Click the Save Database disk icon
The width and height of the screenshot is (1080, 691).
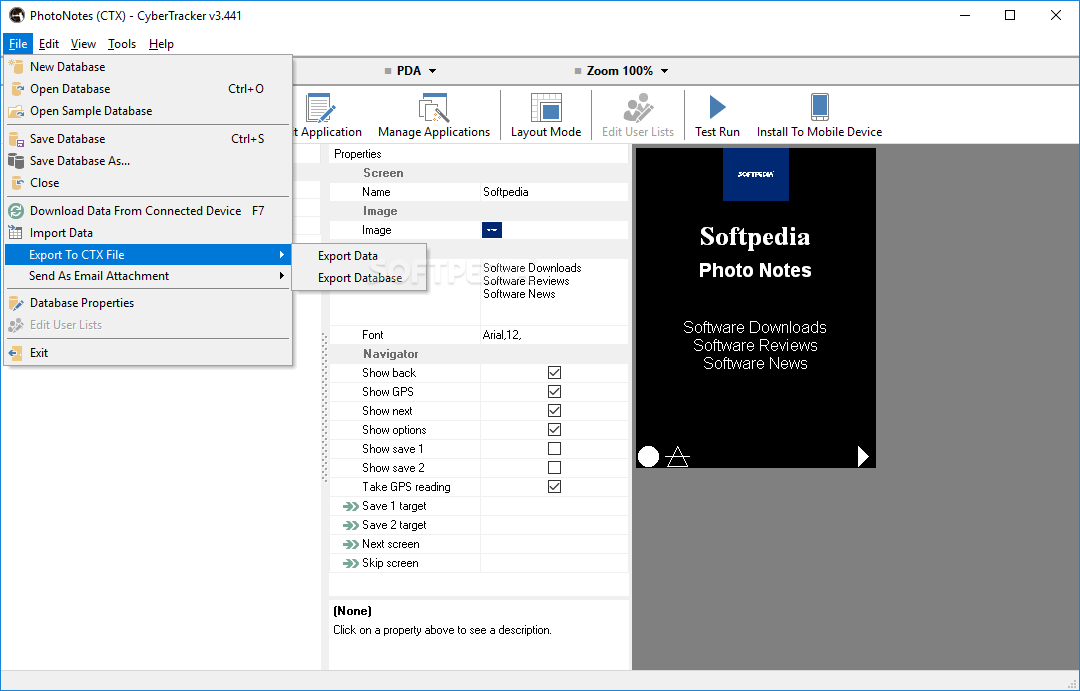16,138
